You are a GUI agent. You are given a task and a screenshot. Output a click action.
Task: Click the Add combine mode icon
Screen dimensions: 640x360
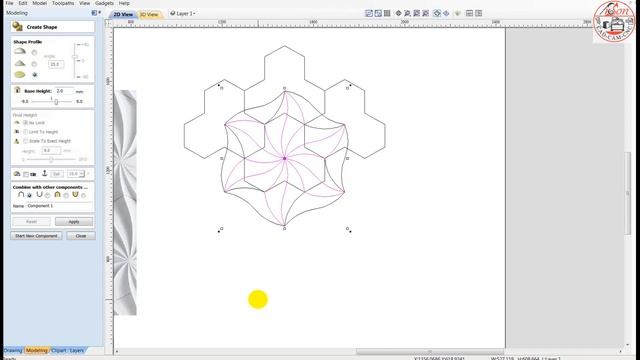click(x=21, y=195)
